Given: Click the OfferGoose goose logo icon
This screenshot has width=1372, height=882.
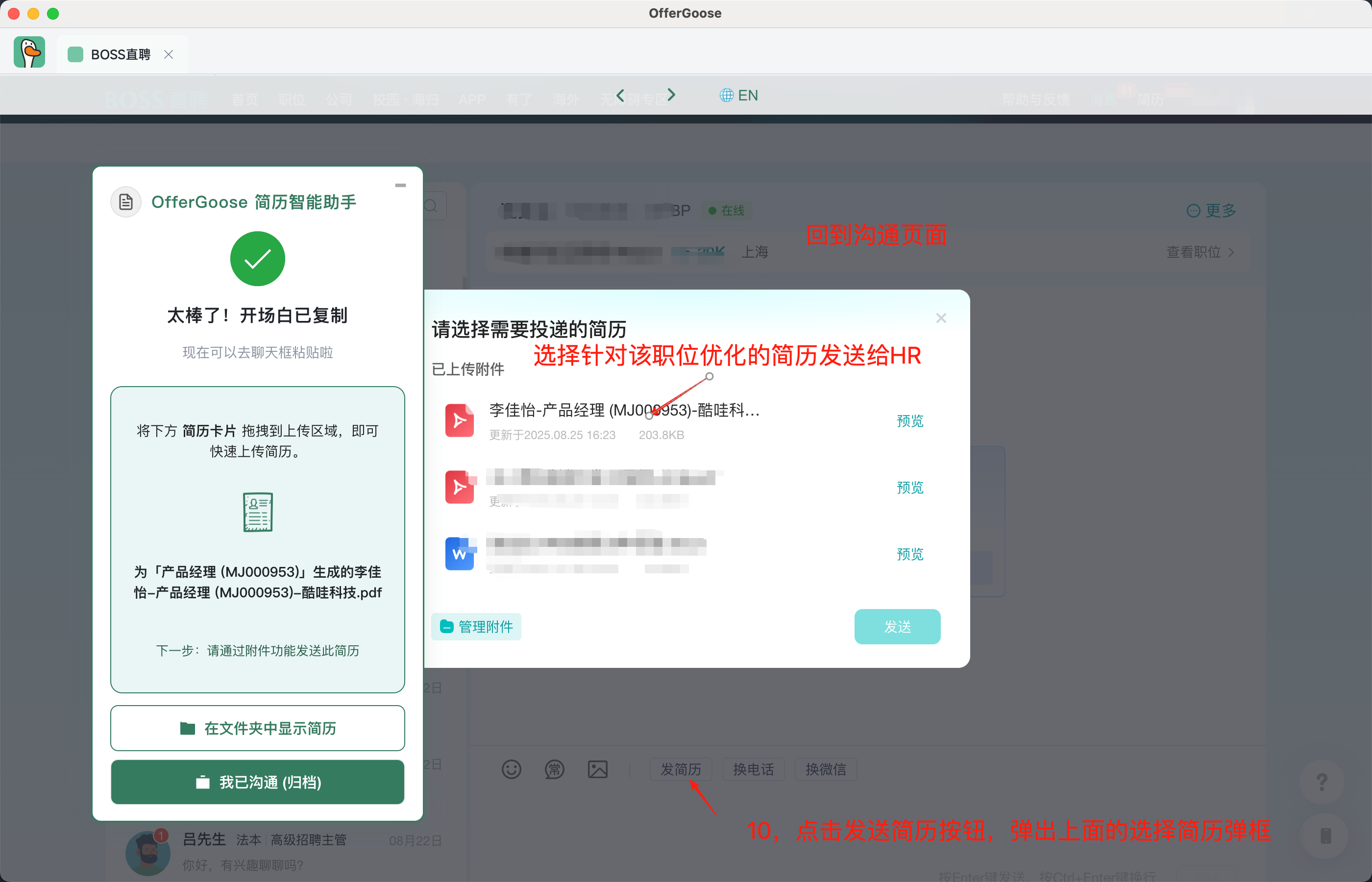Looking at the screenshot, I should pos(29,53).
